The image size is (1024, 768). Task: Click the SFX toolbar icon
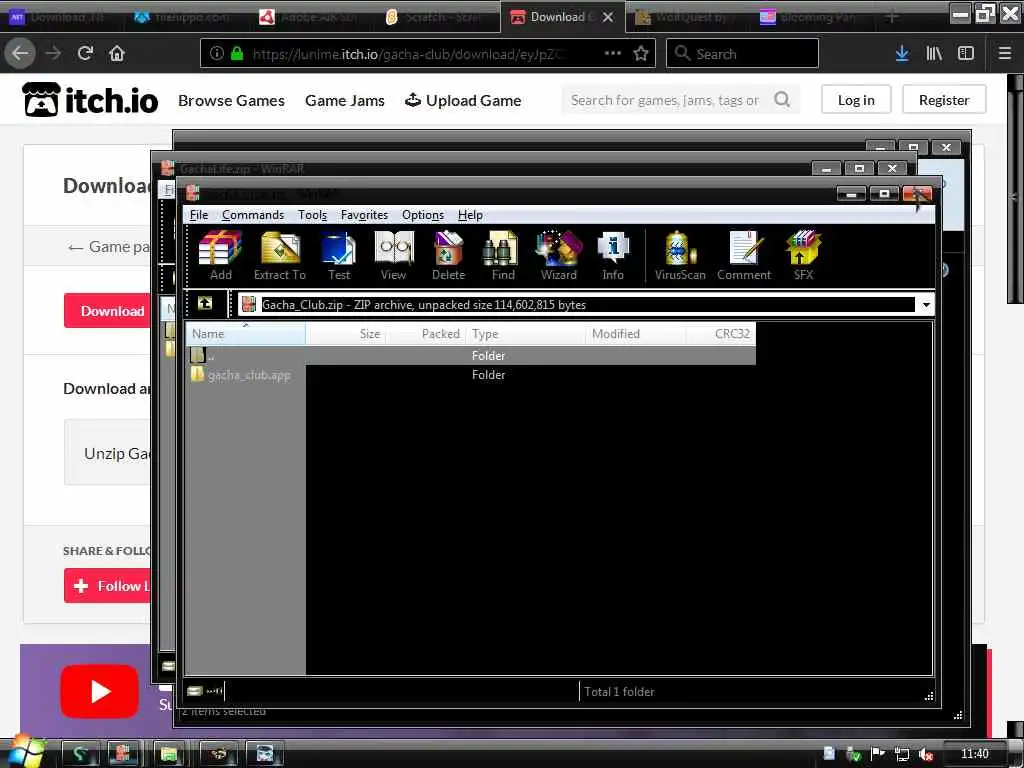coord(803,255)
